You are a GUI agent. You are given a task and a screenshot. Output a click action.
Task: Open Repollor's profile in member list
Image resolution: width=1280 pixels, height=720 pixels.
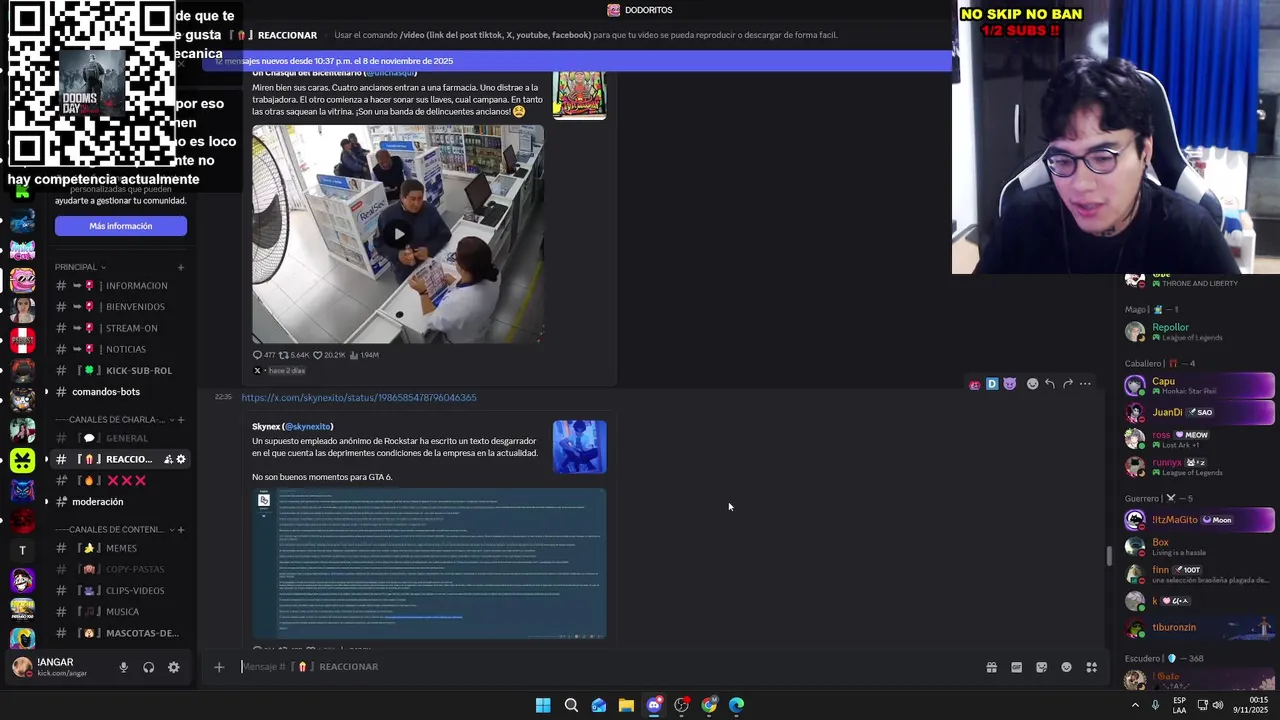click(1198, 332)
